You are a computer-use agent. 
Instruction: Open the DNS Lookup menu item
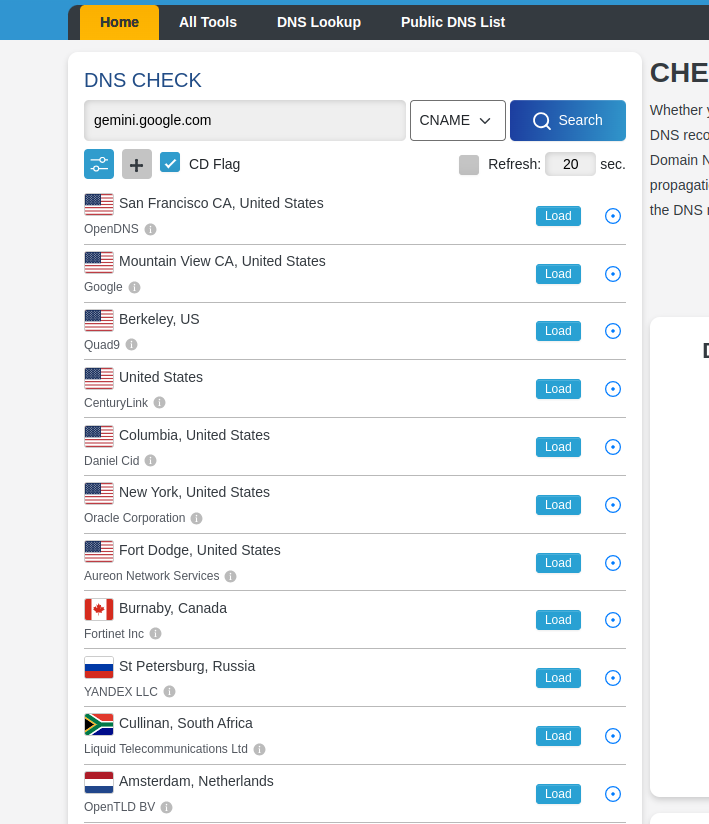click(x=318, y=22)
